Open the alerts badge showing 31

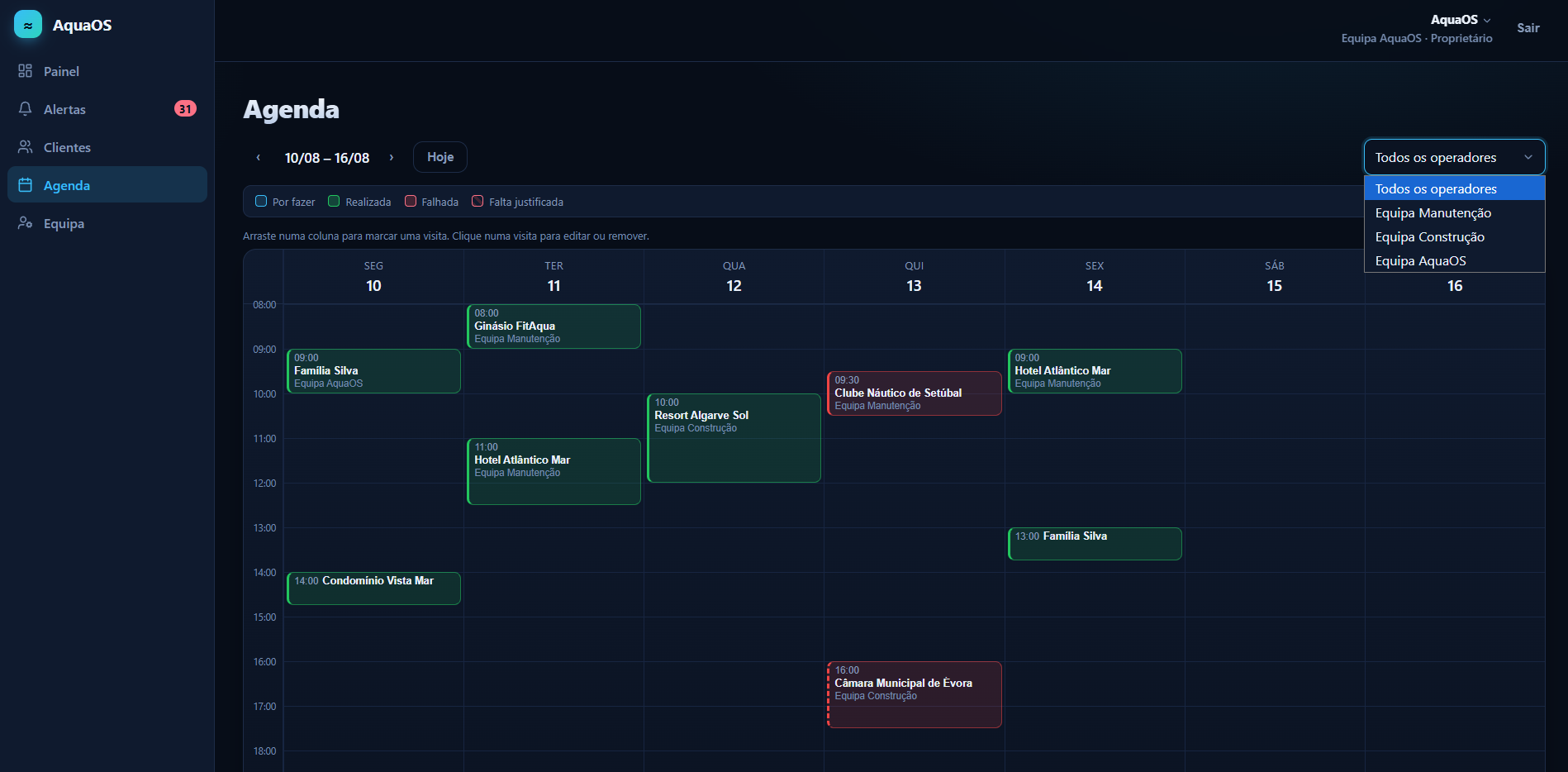[x=185, y=109]
